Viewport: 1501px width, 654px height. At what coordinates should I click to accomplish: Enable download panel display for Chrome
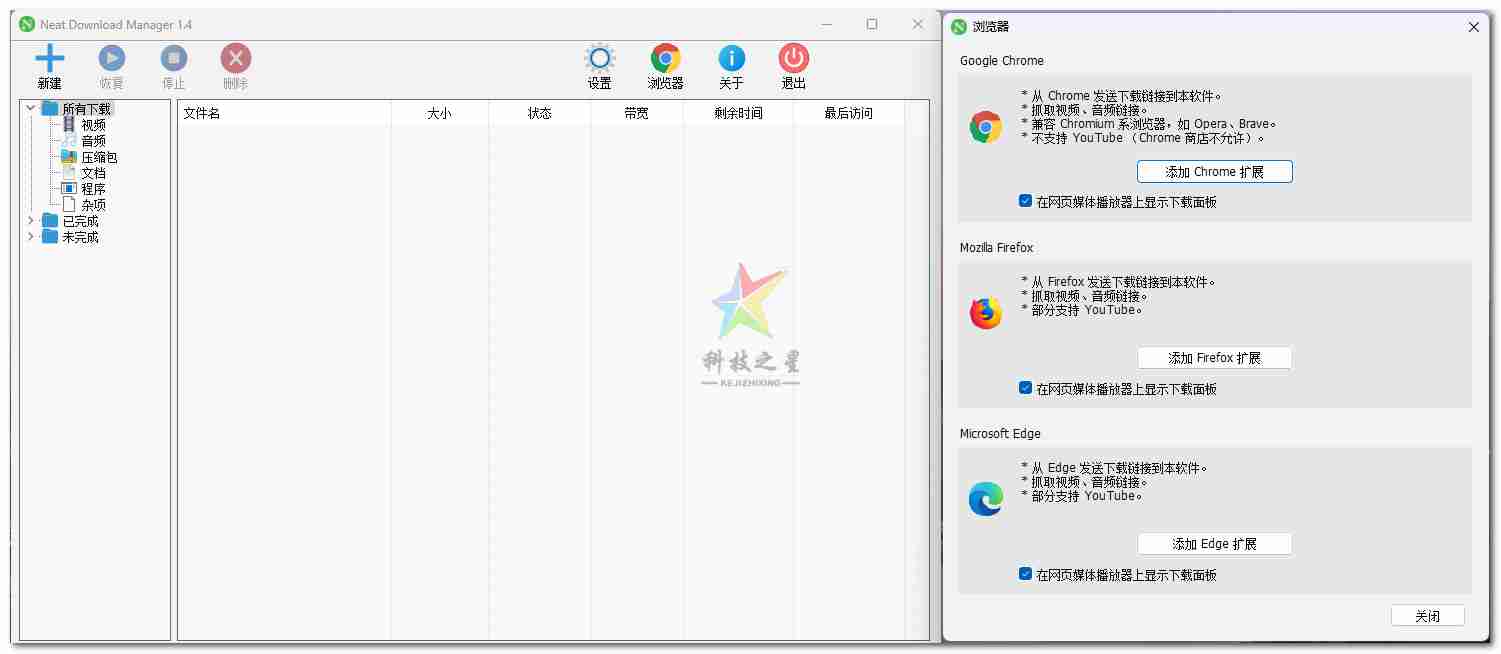(1025, 200)
